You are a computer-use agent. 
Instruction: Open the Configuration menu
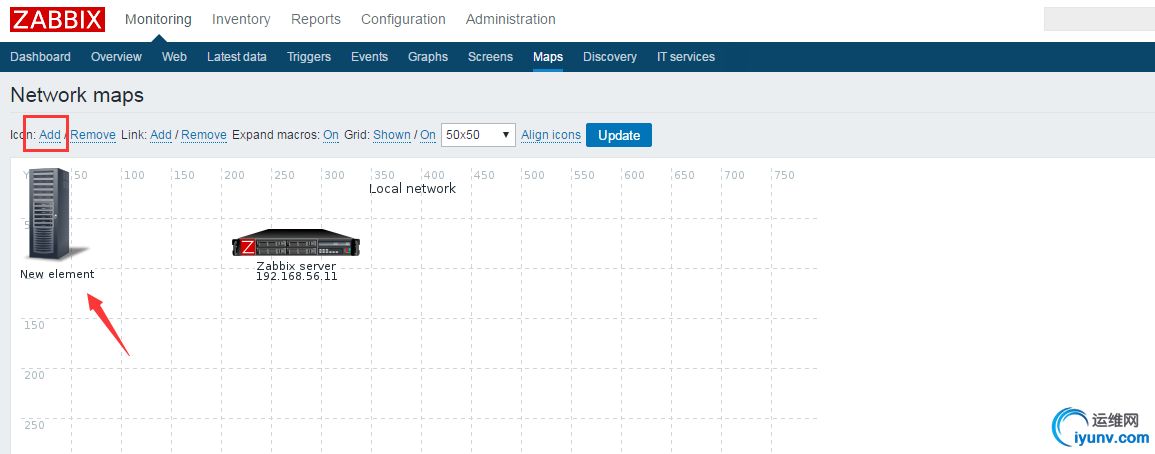tap(403, 19)
